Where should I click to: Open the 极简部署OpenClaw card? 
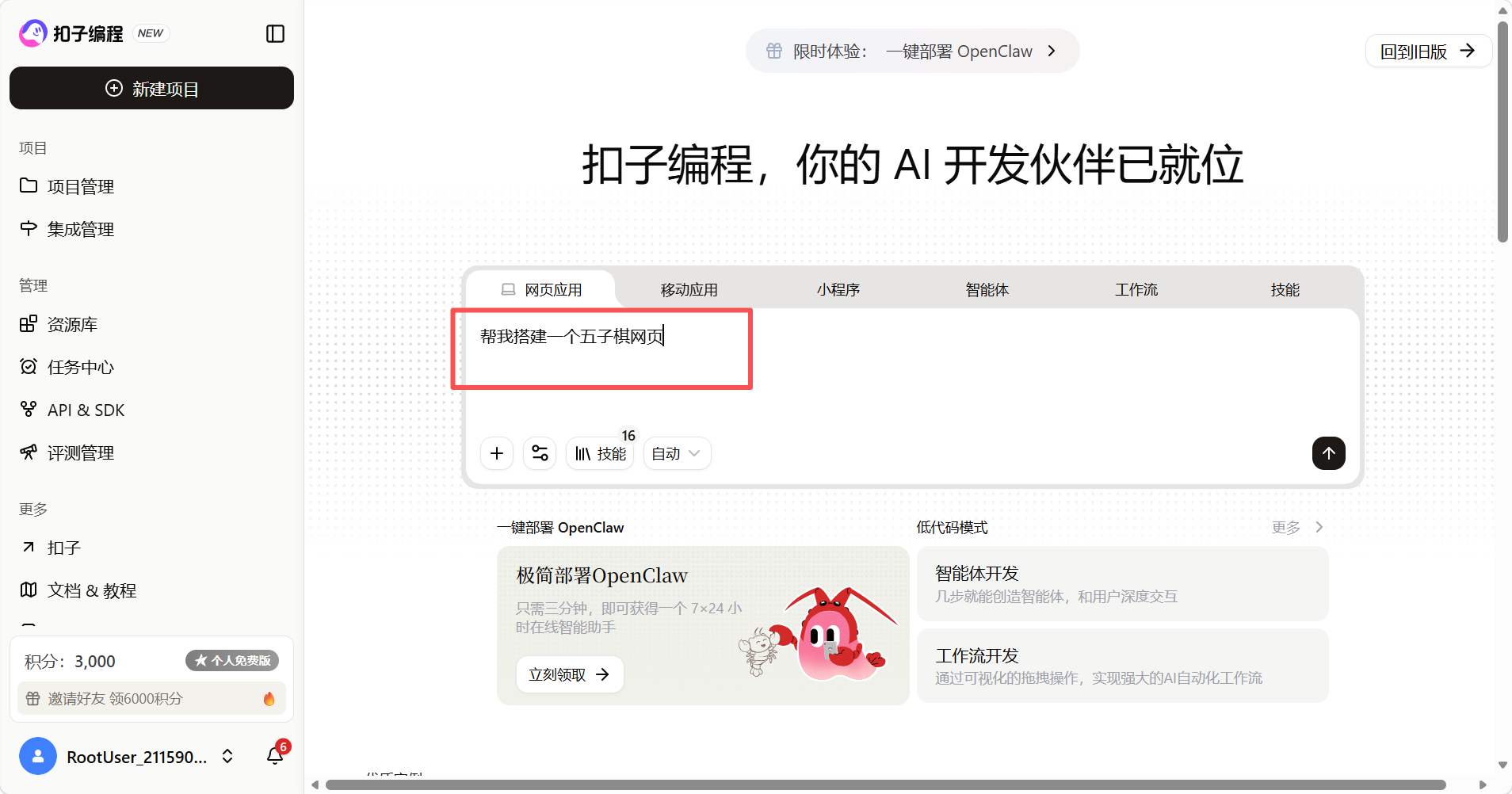pos(703,625)
